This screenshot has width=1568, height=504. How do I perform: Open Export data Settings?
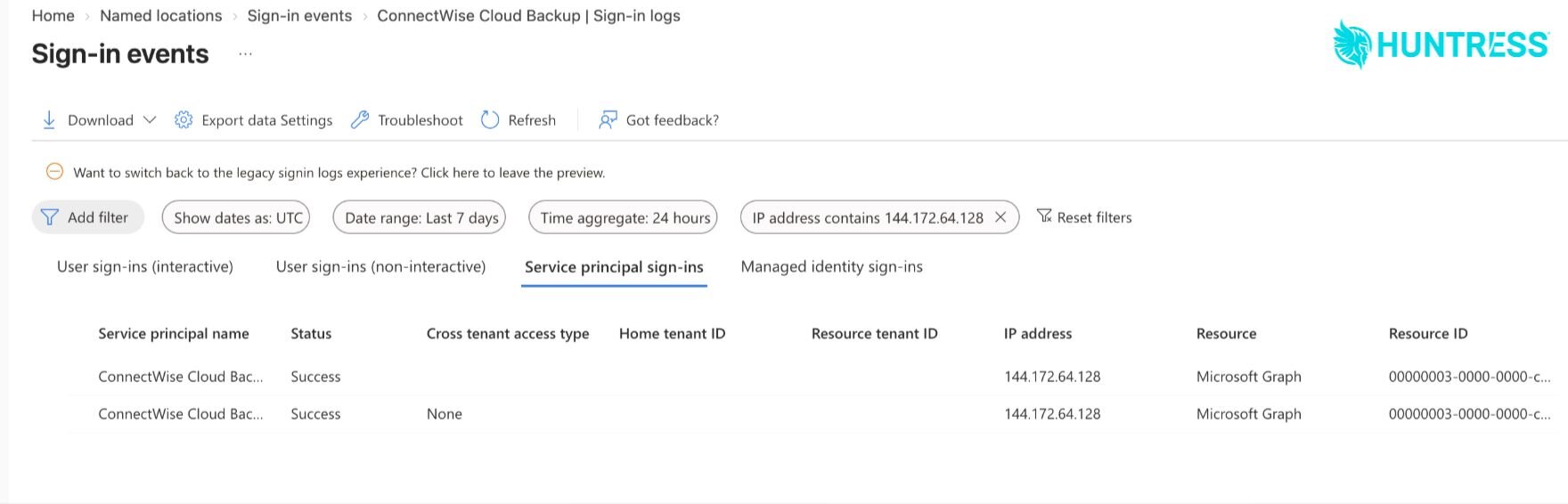point(266,120)
